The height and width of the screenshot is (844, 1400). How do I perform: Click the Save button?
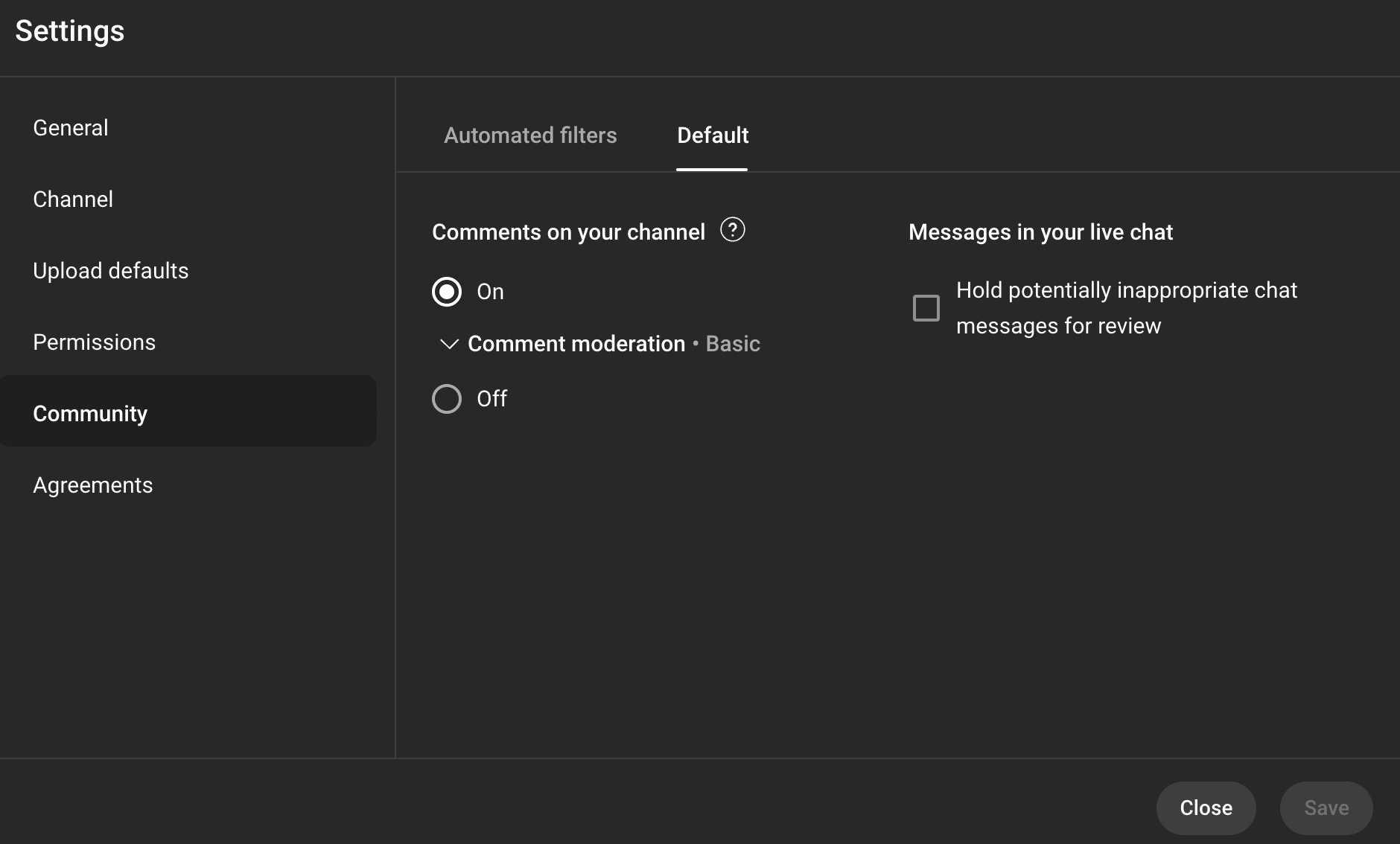[x=1326, y=808]
